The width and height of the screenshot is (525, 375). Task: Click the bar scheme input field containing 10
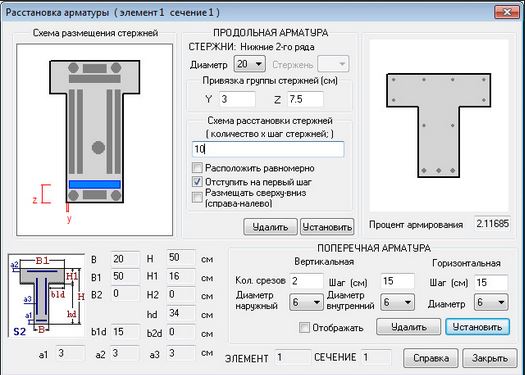click(268, 149)
